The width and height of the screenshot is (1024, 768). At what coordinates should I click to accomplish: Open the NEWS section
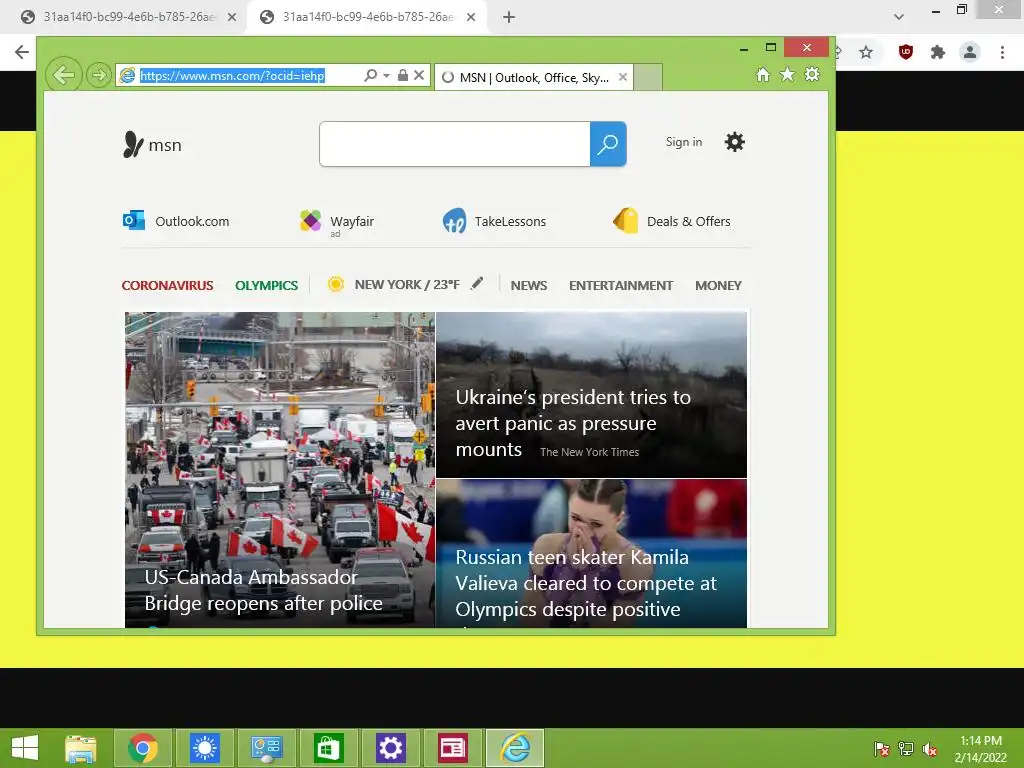(529, 285)
